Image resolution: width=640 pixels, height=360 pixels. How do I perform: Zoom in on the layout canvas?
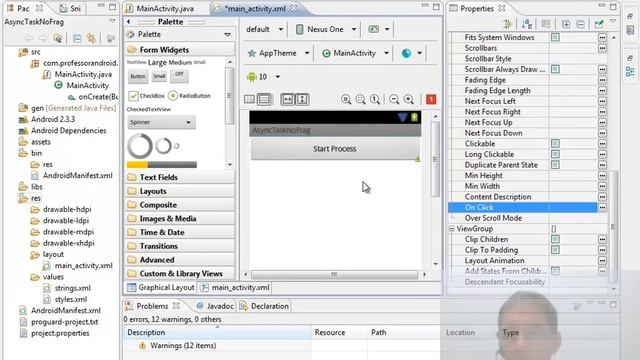point(409,99)
